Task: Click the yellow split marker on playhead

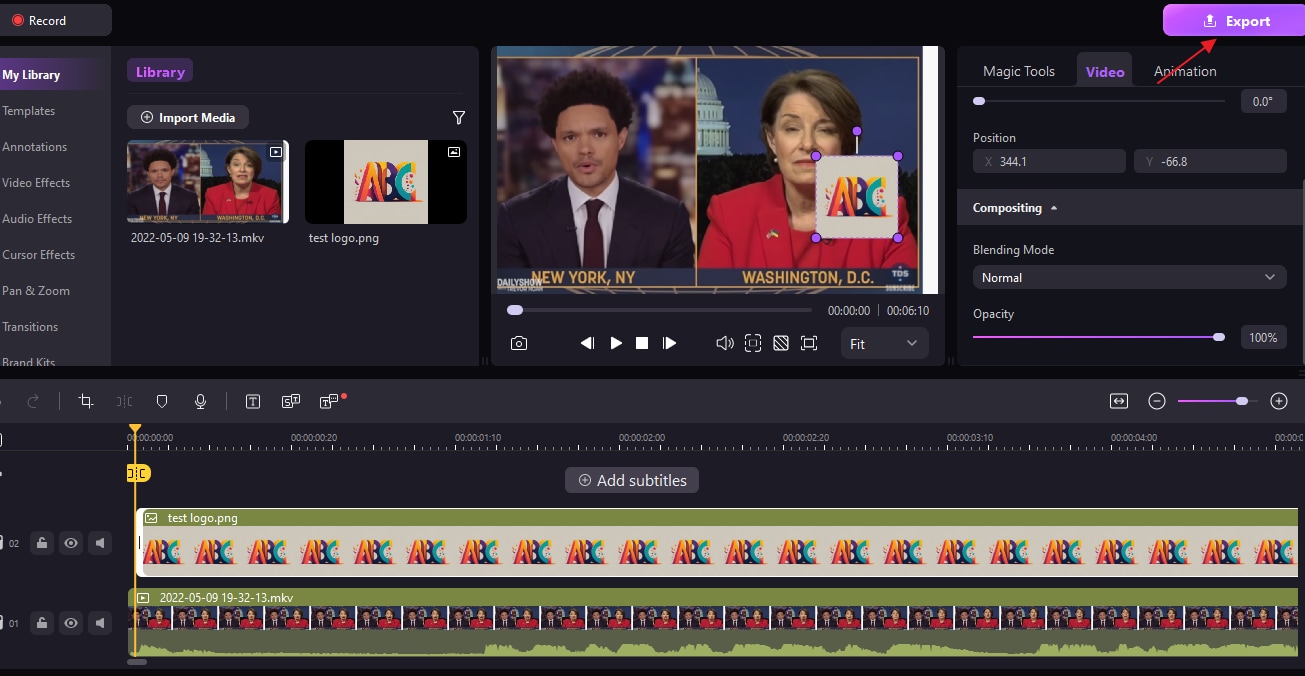Action: pos(138,473)
